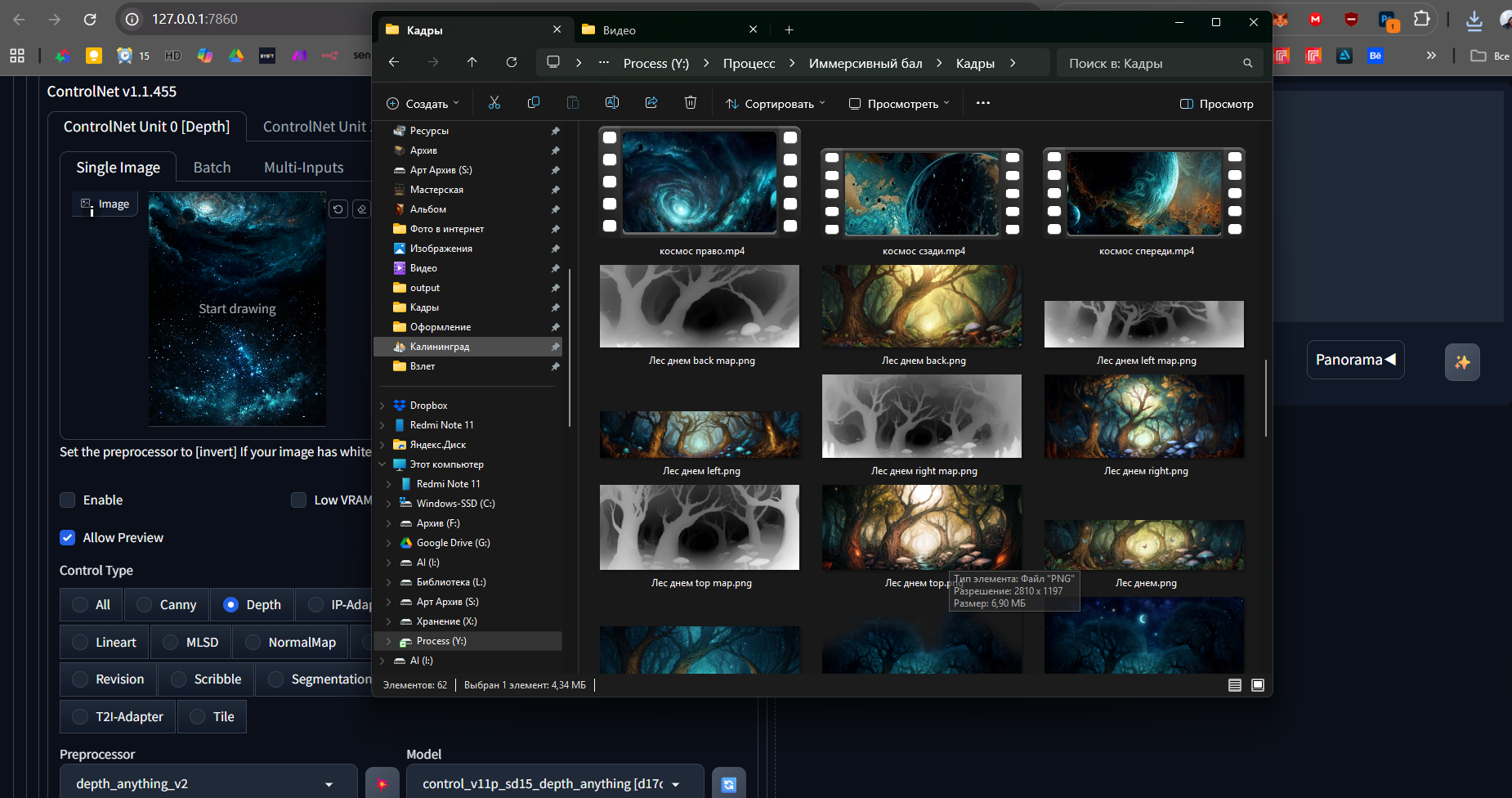Click the Delete trash icon in Explorer
Viewport: 1512px width, 798px height.
pyautogui.click(x=691, y=103)
